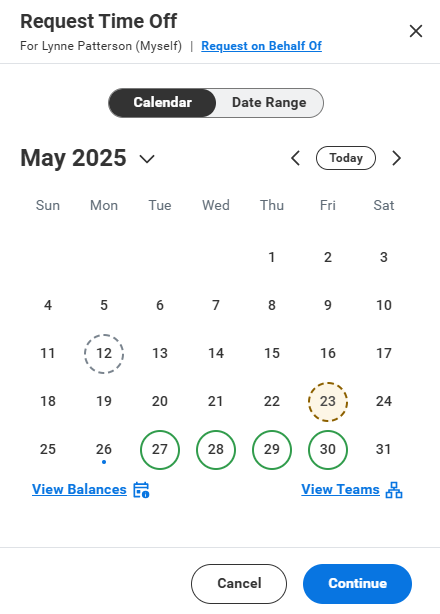Cancel the time off request
Viewport: 440px width, 614px height.
click(239, 583)
